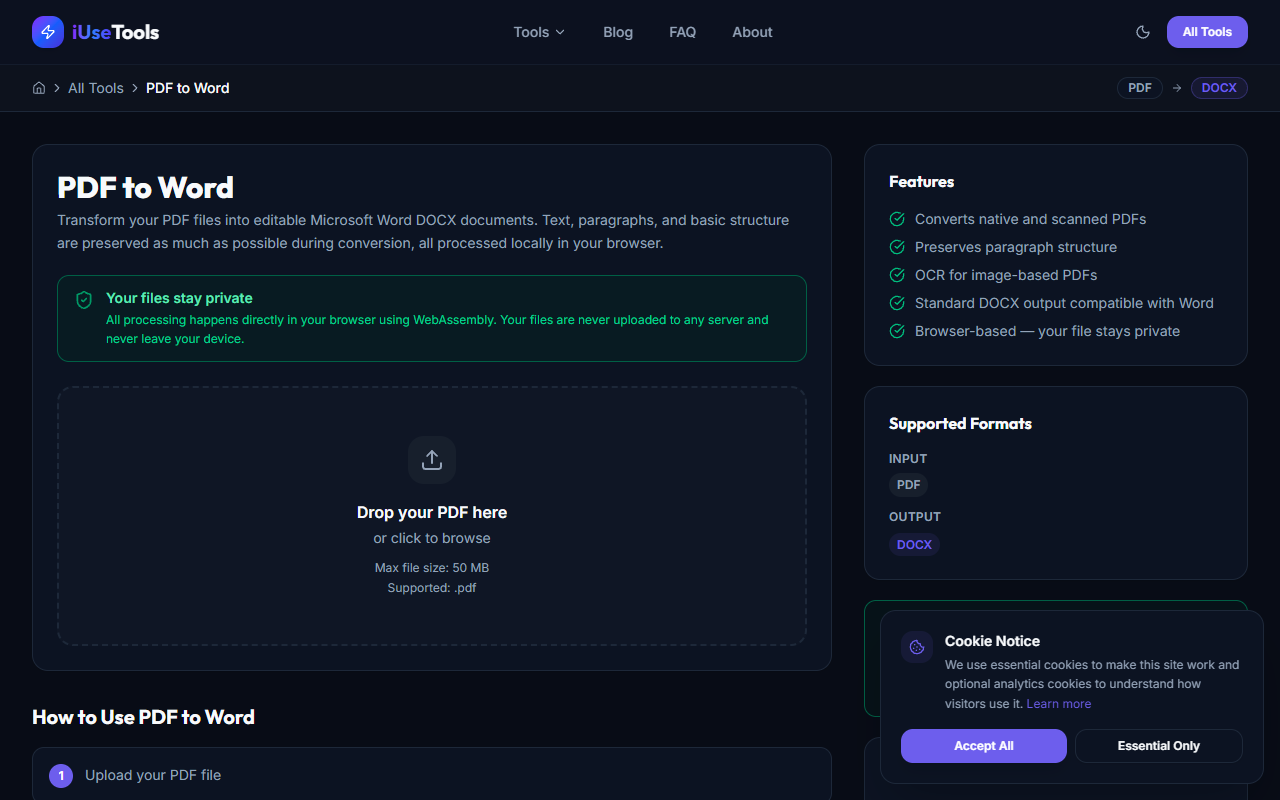
Task: Click the upload arrow icon in drop zone
Action: [431, 459]
